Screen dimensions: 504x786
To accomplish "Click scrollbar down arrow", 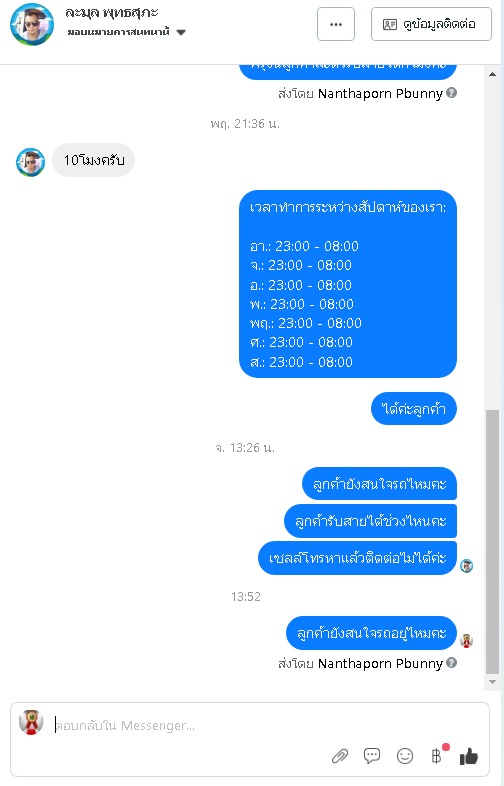I will (492, 682).
